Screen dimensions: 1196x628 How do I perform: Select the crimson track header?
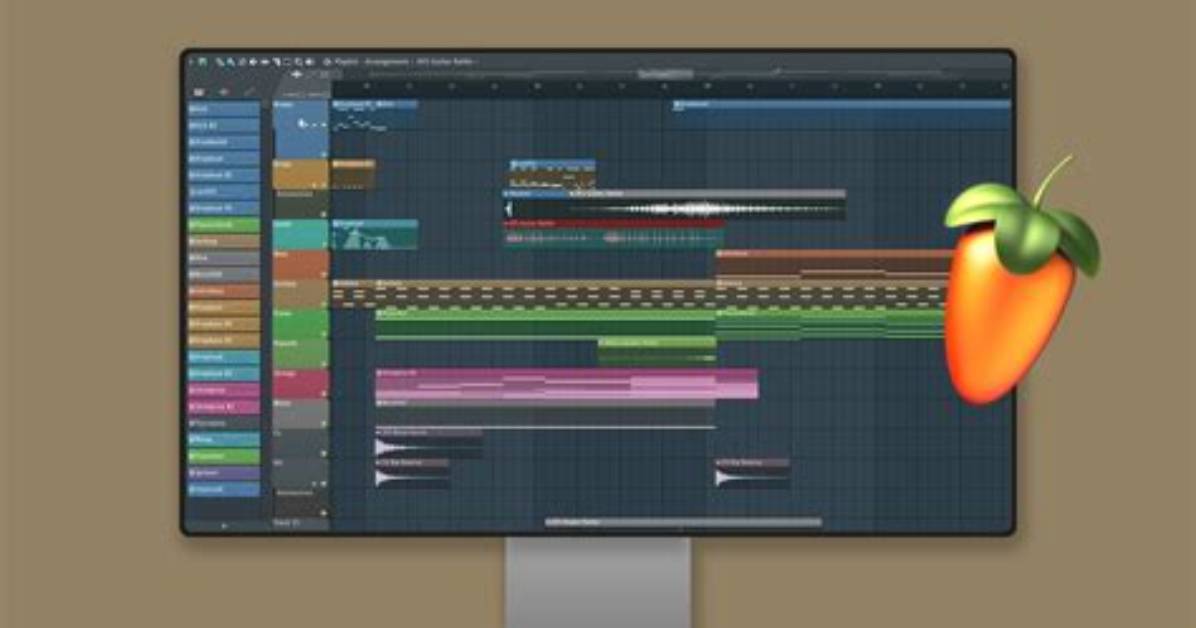pyautogui.click(x=301, y=384)
